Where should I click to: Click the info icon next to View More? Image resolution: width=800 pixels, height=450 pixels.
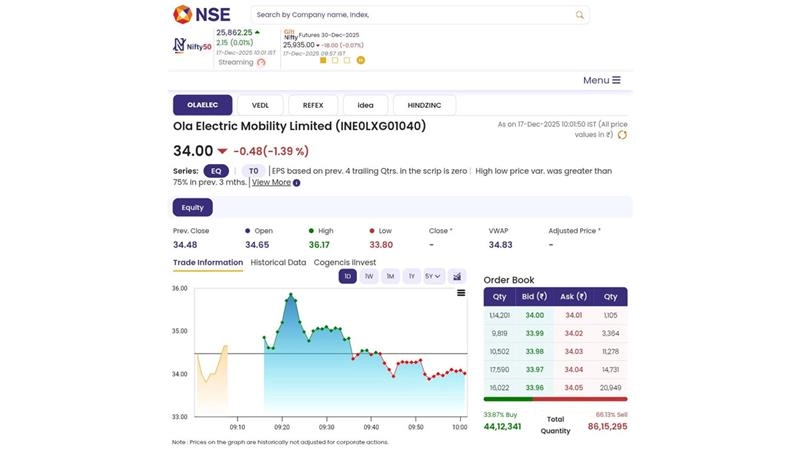point(297,183)
